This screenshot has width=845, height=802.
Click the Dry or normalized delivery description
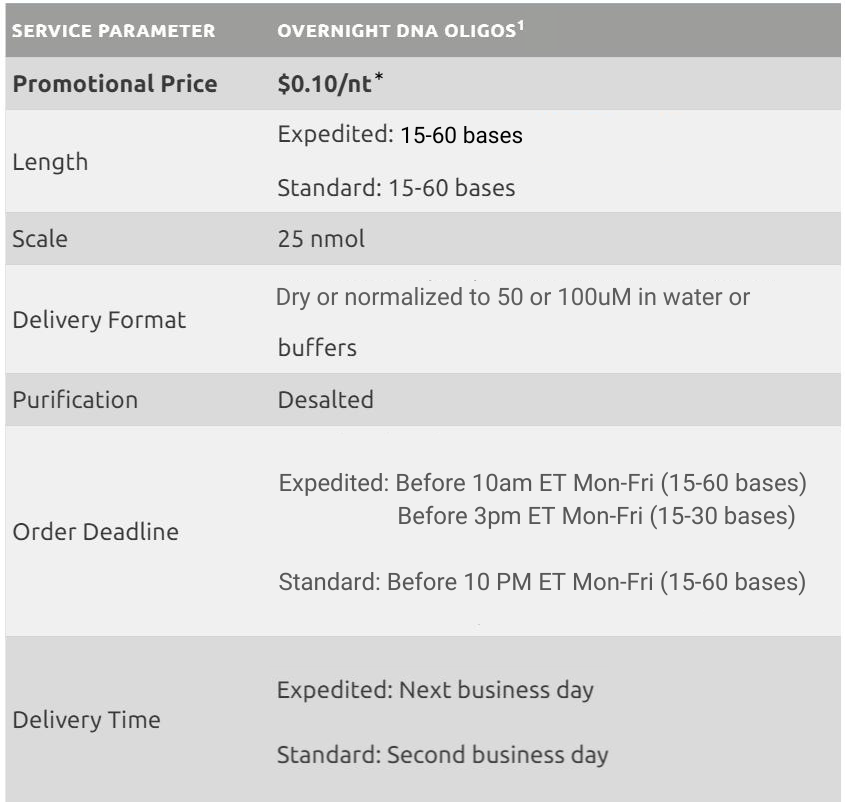(513, 299)
